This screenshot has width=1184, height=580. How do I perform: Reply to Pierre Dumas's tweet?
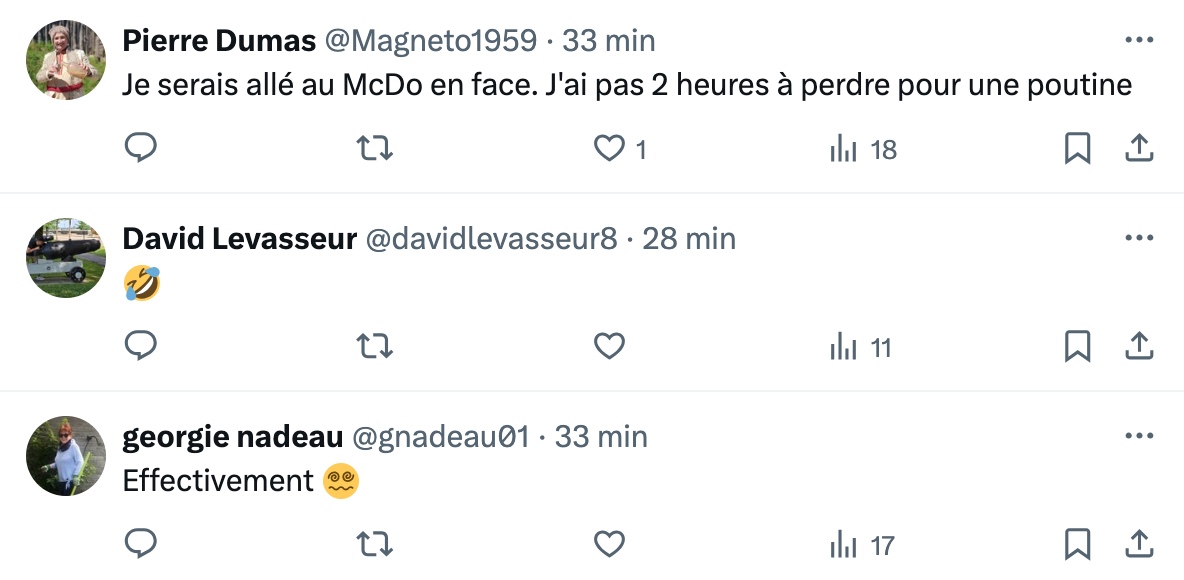coord(141,149)
